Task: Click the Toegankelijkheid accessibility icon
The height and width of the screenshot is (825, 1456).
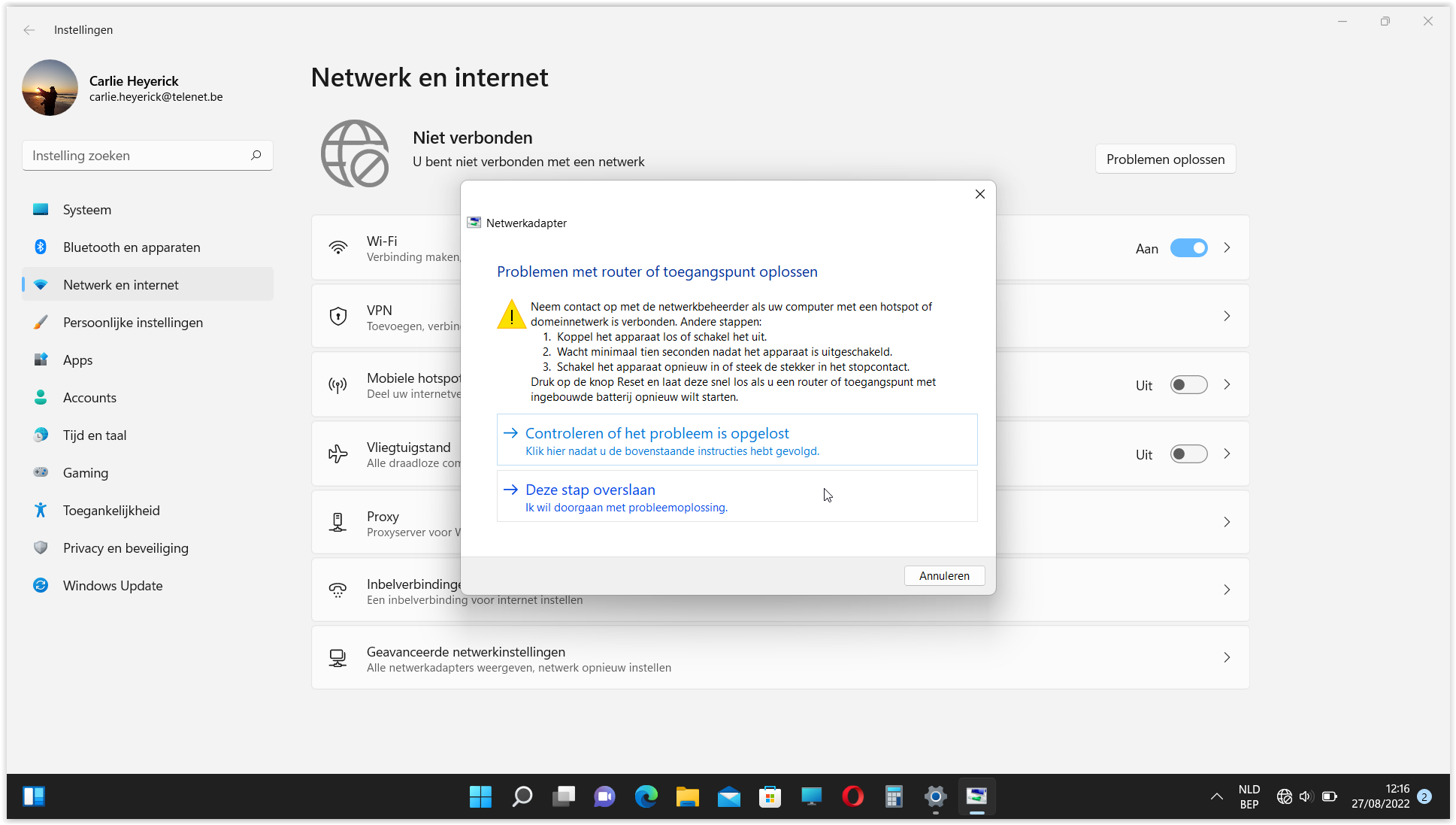Action: (41, 511)
